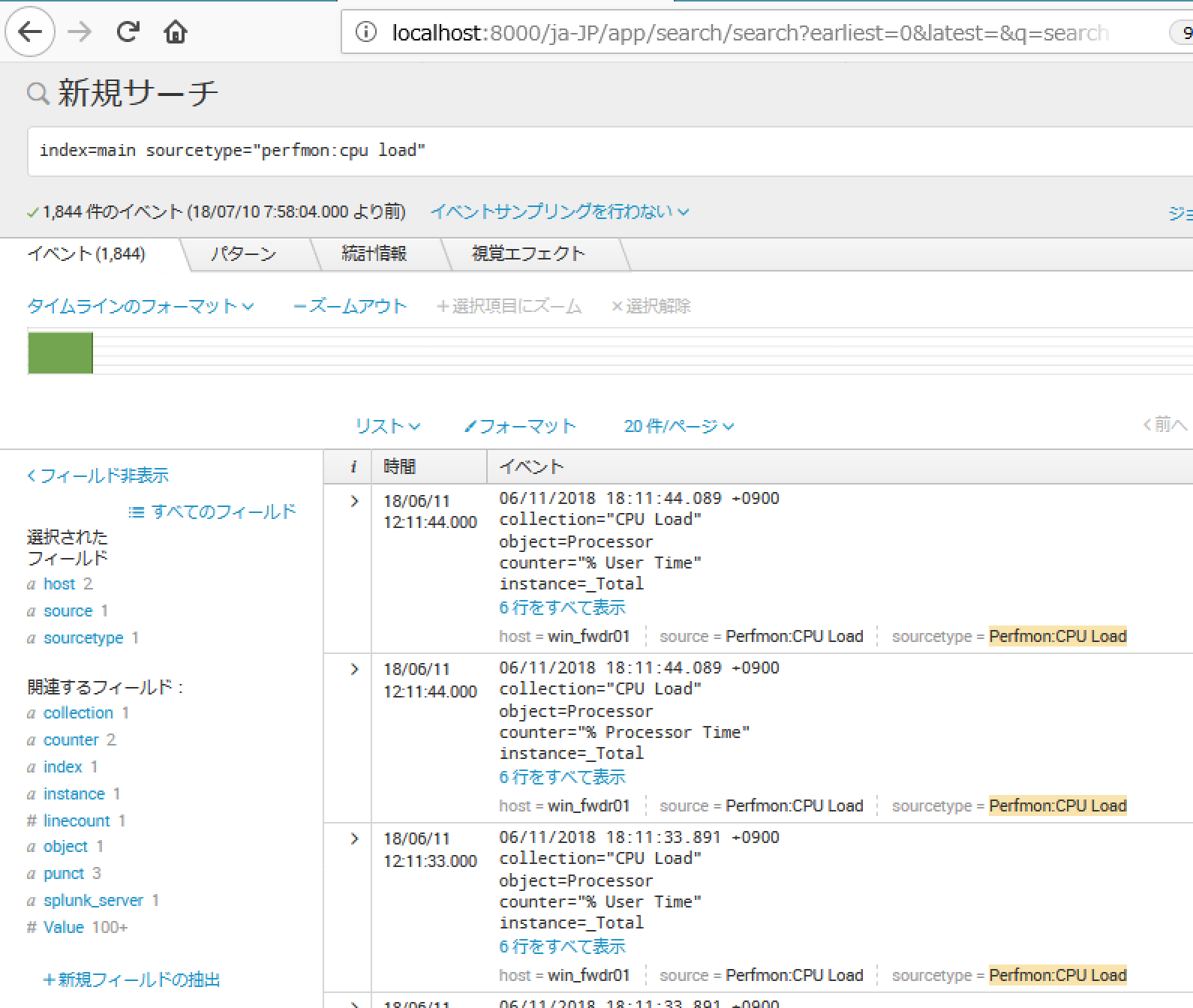Open the counter field in sidebar
Image resolution: width=1193 pixels, height=1008 pixels.
[x=71, y=740]
